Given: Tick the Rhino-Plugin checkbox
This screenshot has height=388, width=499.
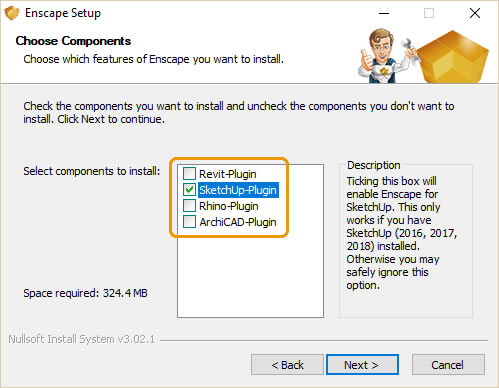Looking at the screenshot, I should [189, 206].
